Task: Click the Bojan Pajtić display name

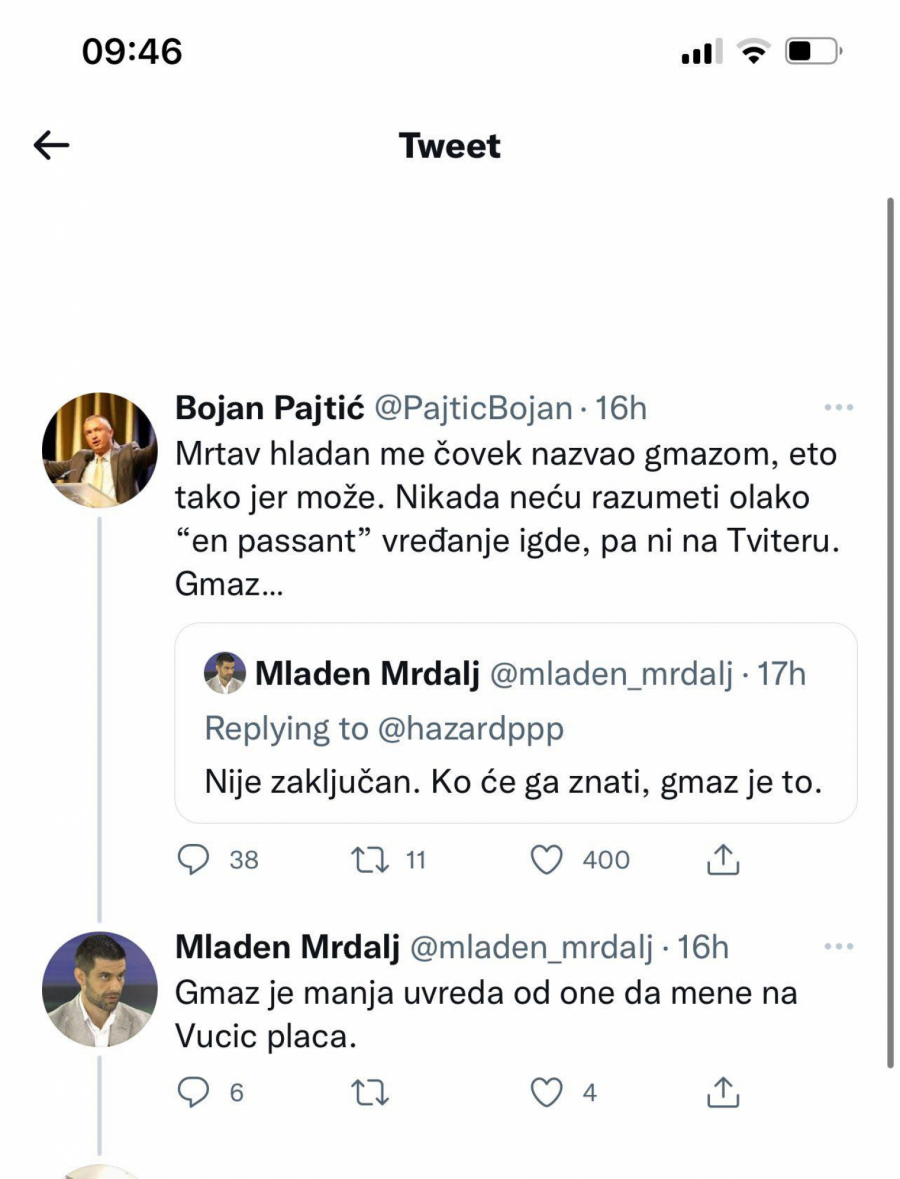Action: tap(270, 408)
